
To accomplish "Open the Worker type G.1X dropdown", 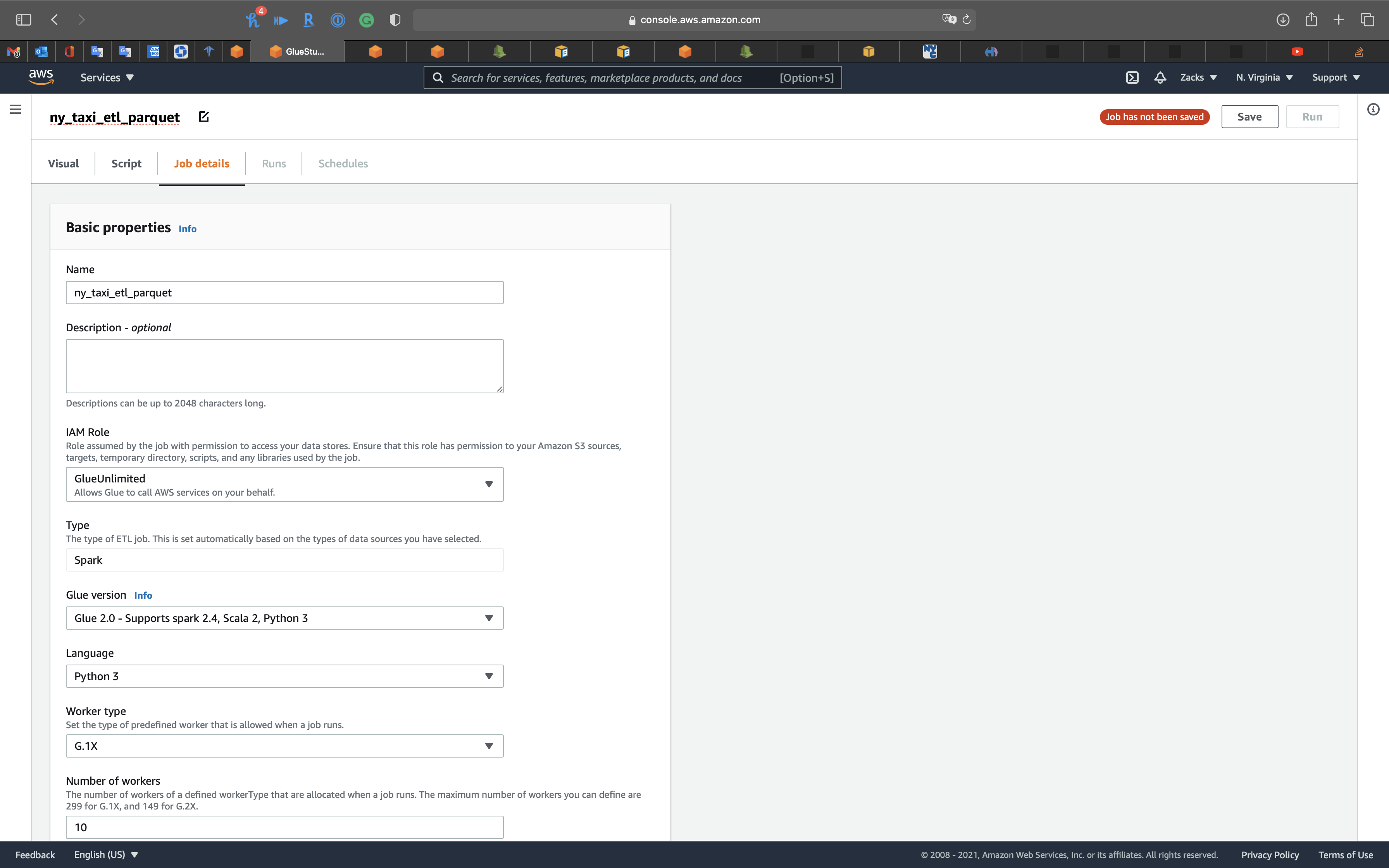I will tap(285, 746).
